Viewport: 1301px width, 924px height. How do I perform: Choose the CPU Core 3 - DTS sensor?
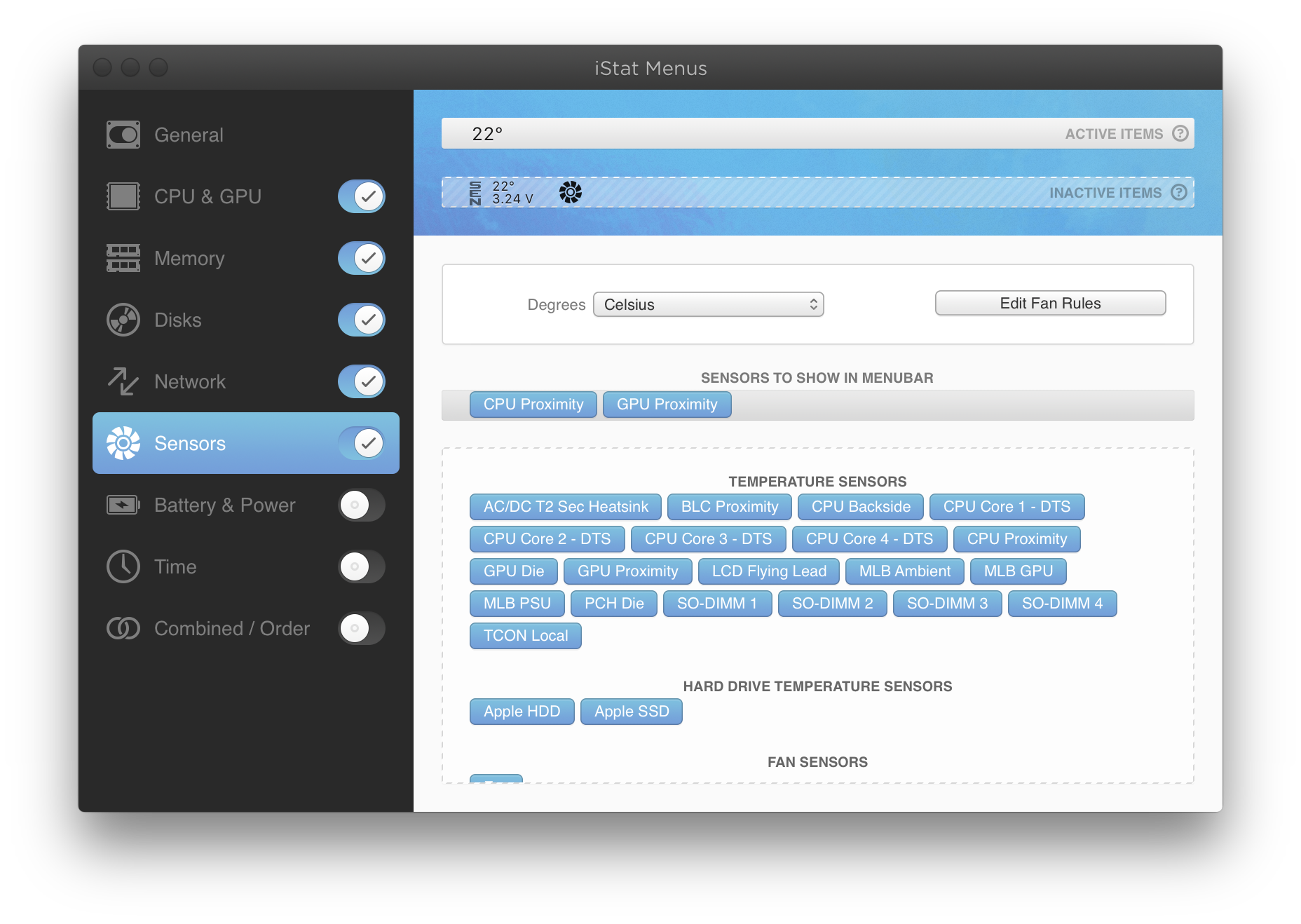tap(708, 539)
